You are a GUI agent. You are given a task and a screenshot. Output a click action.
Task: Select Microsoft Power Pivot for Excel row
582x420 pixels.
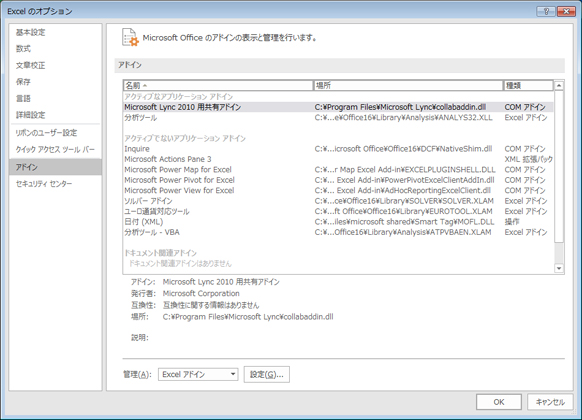[338, 180]
